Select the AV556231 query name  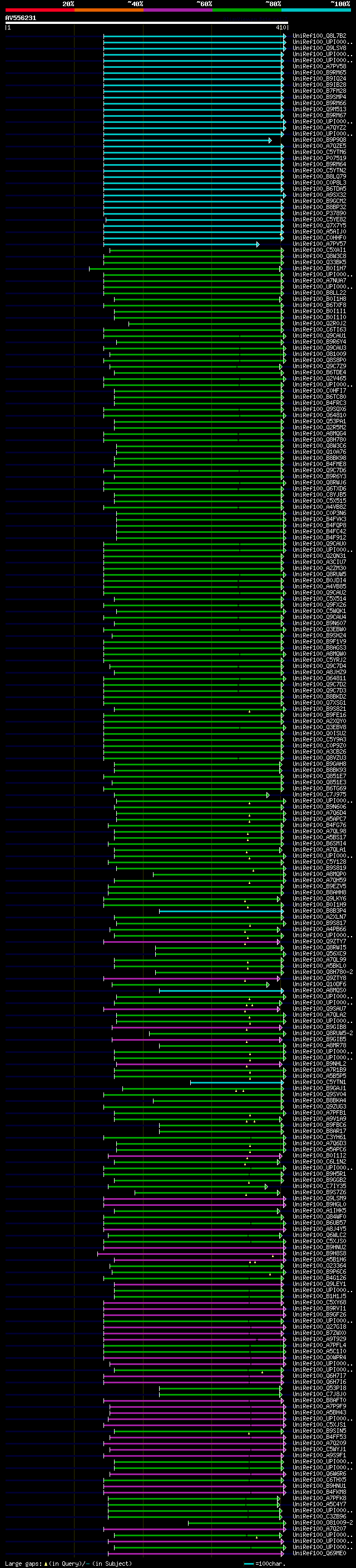(21, 18)
